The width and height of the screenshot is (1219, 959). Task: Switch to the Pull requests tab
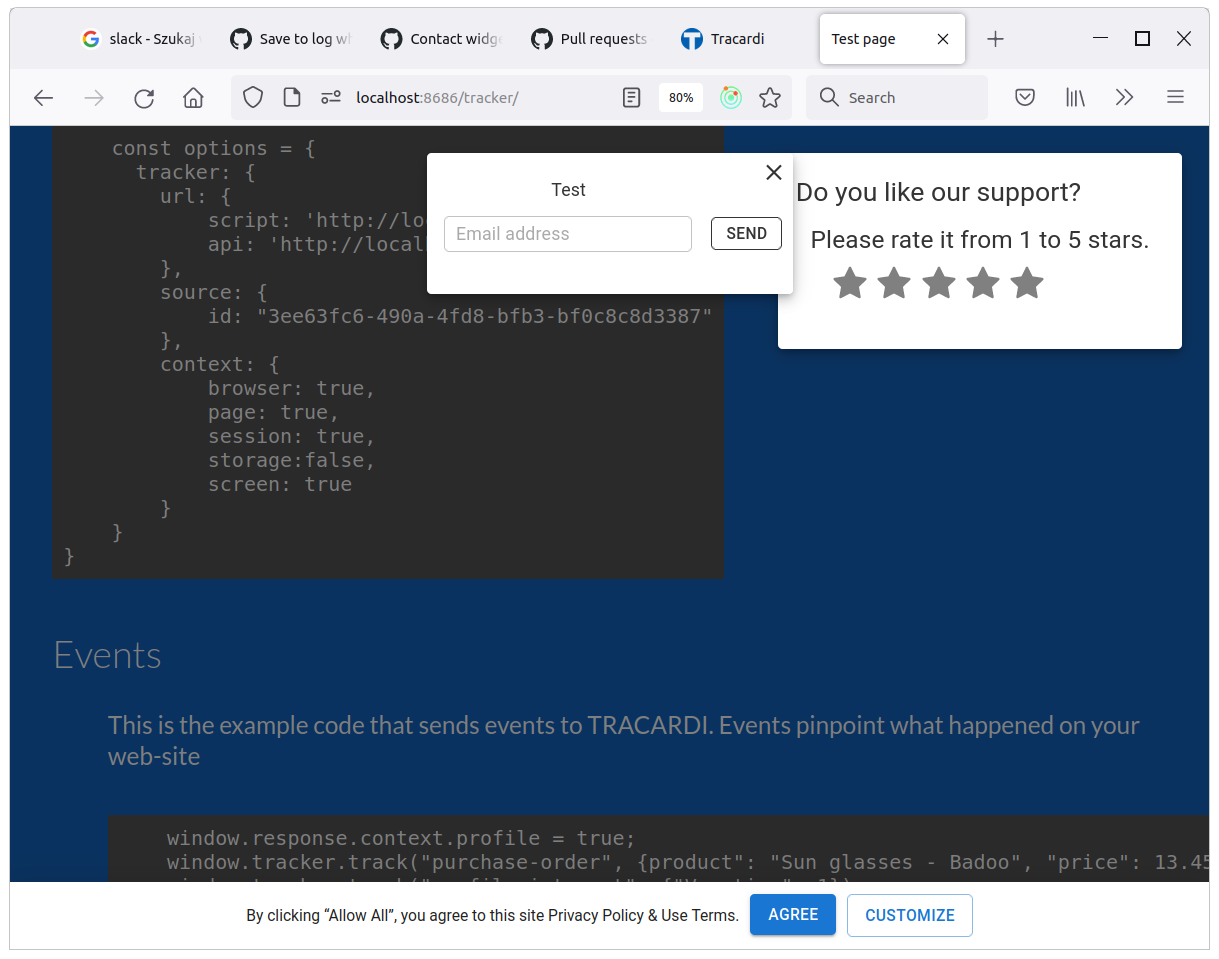(x=589, y=38)
